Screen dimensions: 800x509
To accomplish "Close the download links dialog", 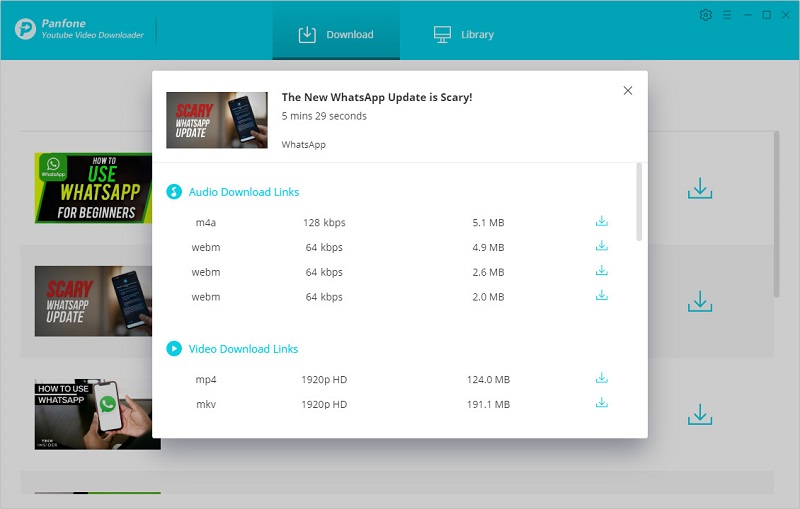I will (x=628, y=91).
